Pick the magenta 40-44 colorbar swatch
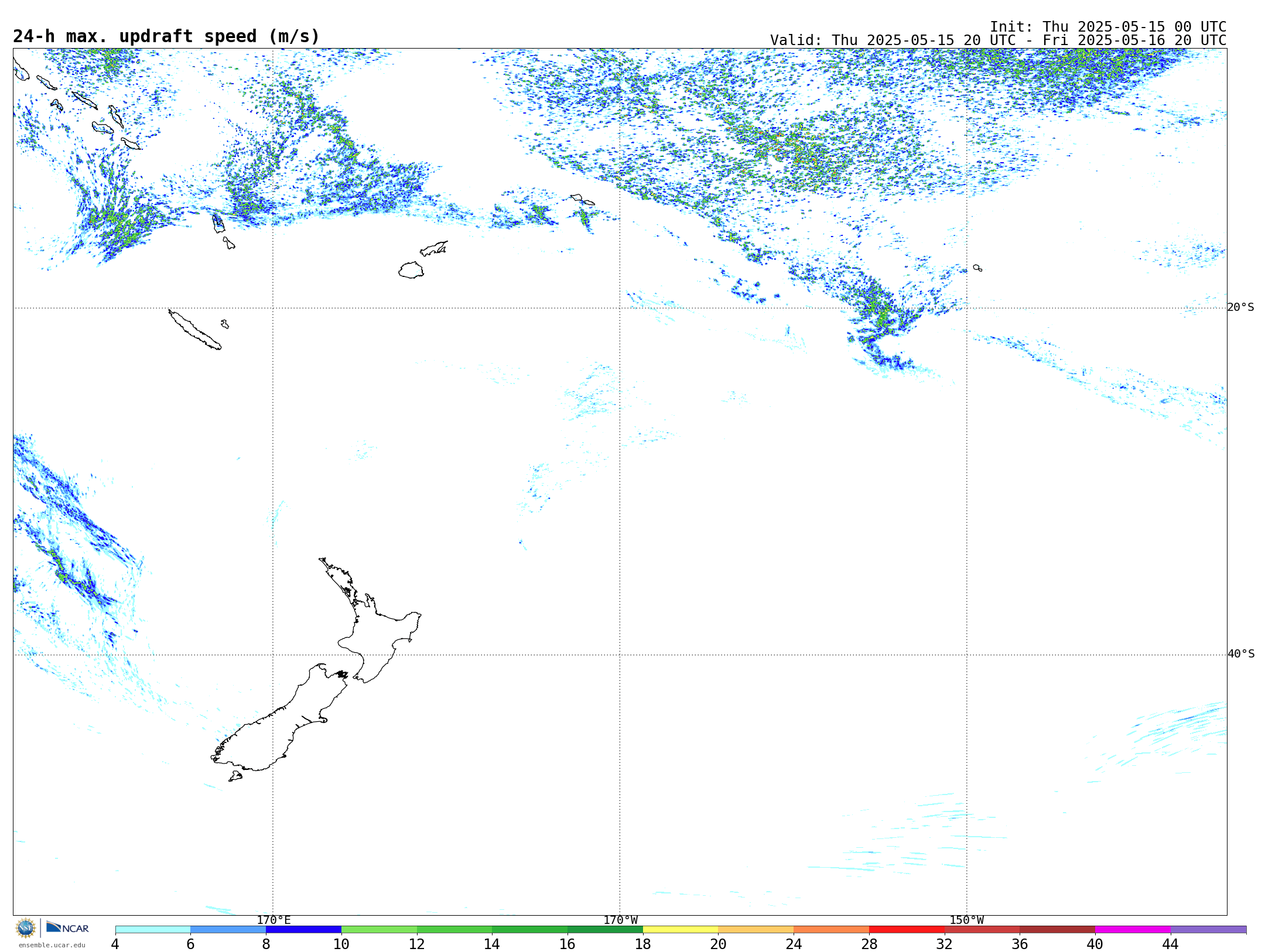This screenshot has width=1265, height=952. (x=1133, y=930)
